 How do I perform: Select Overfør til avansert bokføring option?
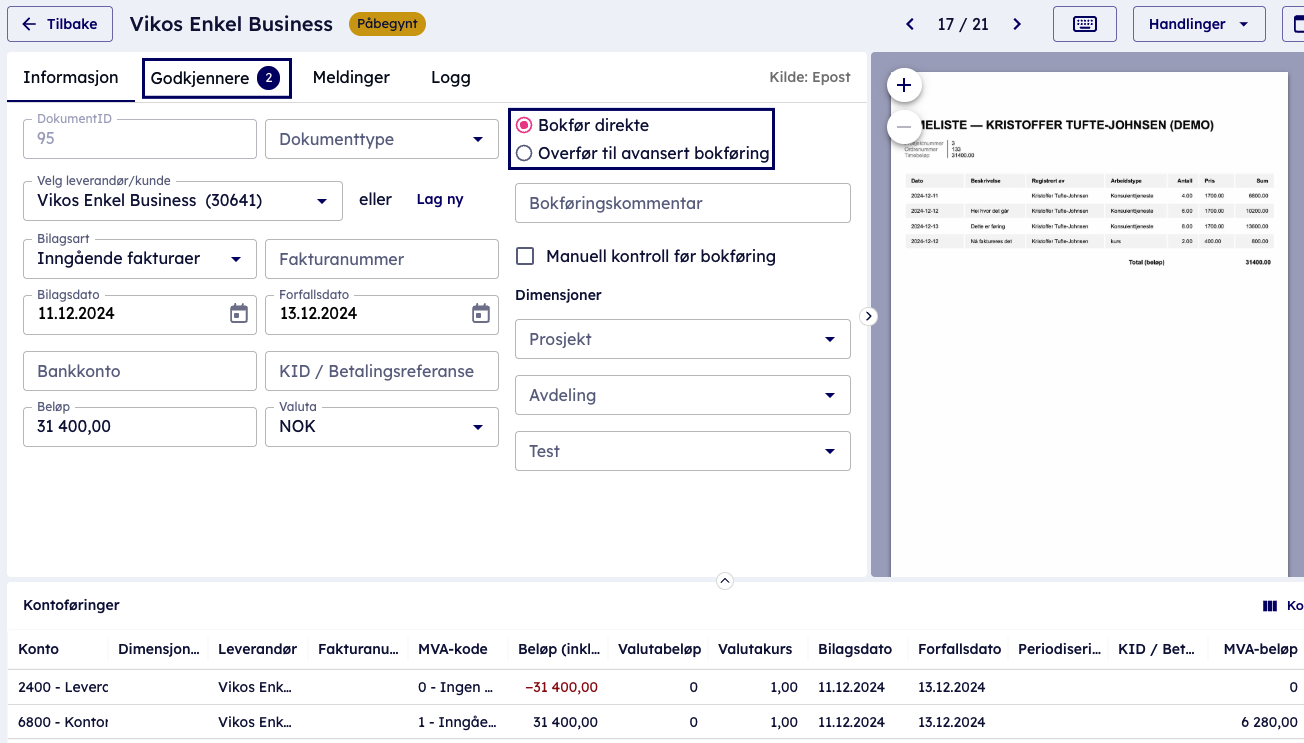coord(524,154)
